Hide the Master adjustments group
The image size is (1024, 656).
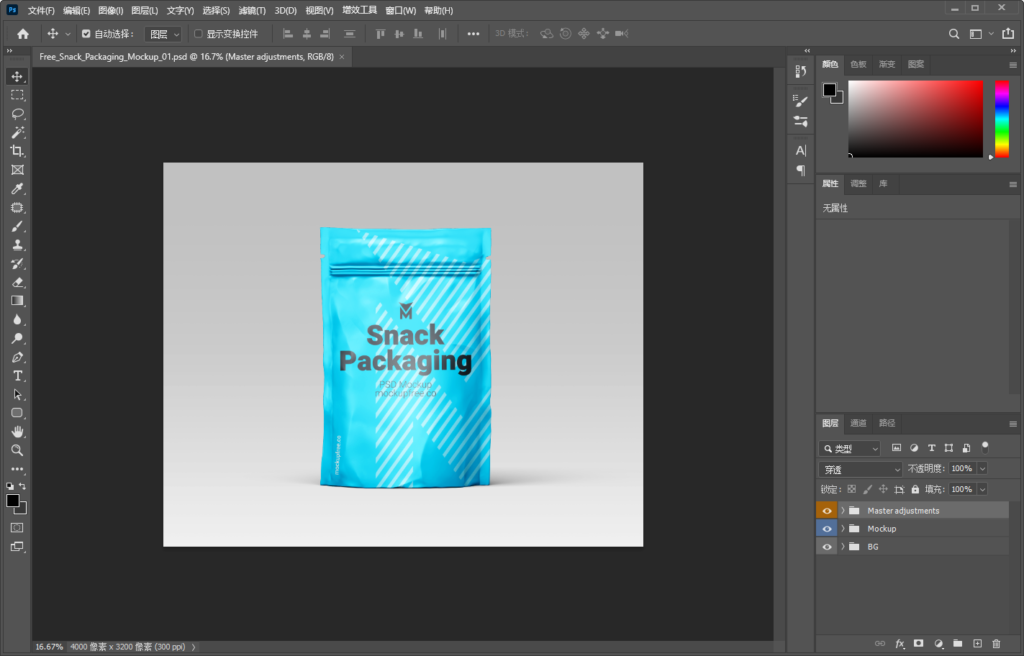tap(827, 510)
